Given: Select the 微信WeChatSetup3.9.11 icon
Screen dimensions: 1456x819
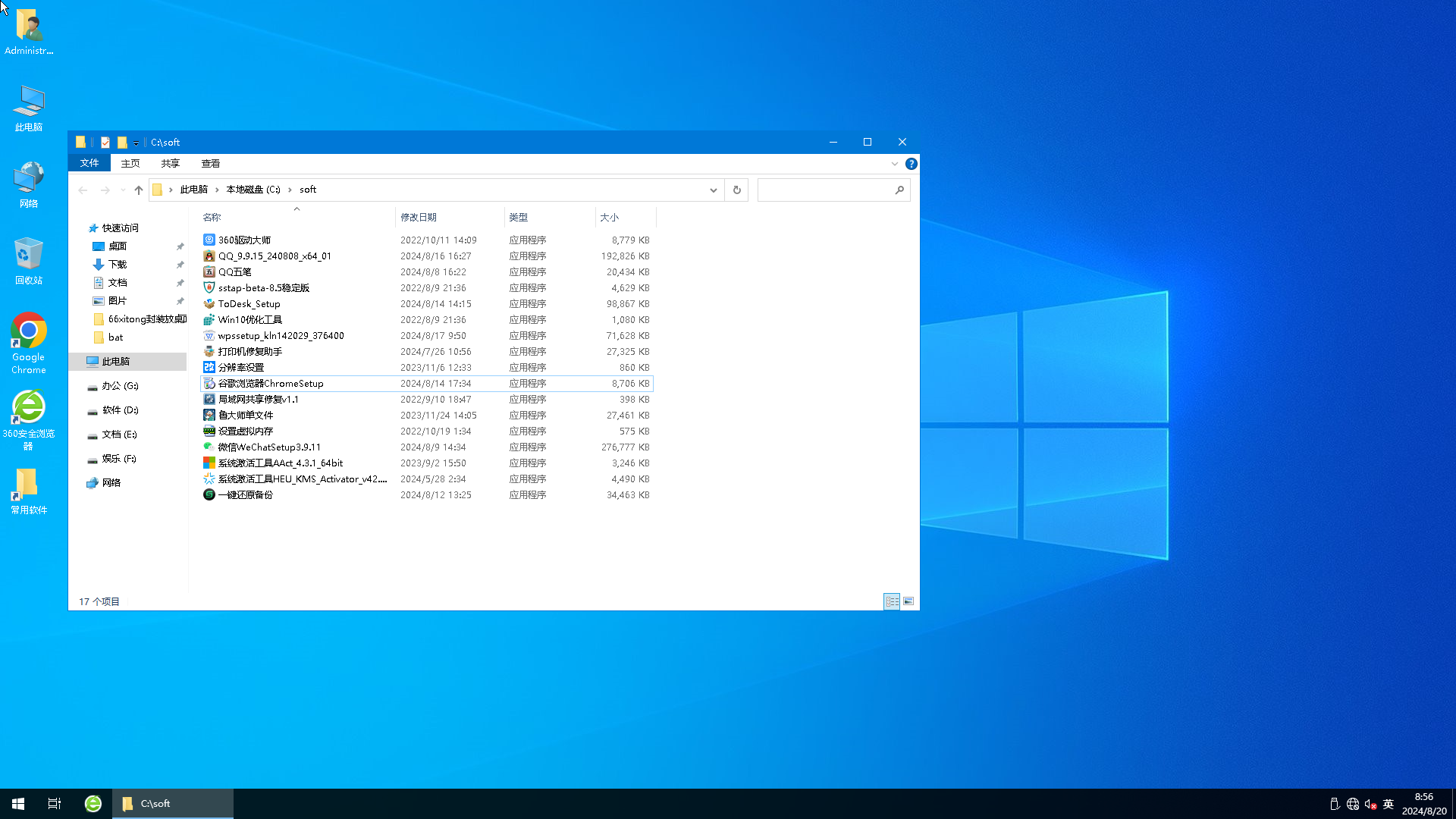Looking at the screenshot, I should 209,447.
